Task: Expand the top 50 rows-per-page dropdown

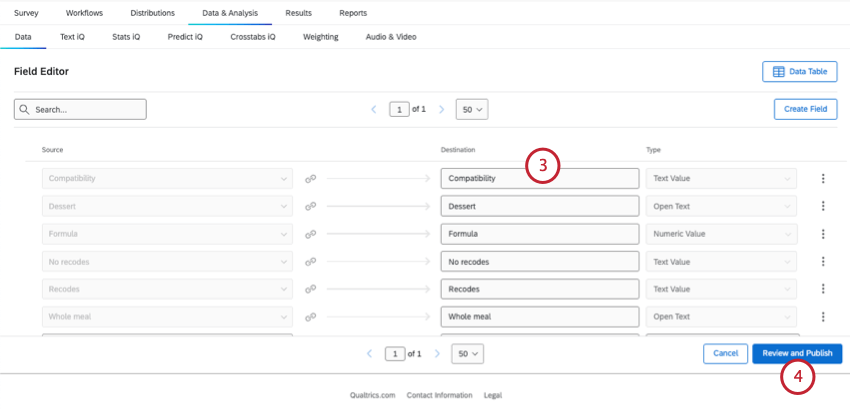Action: 471,109
